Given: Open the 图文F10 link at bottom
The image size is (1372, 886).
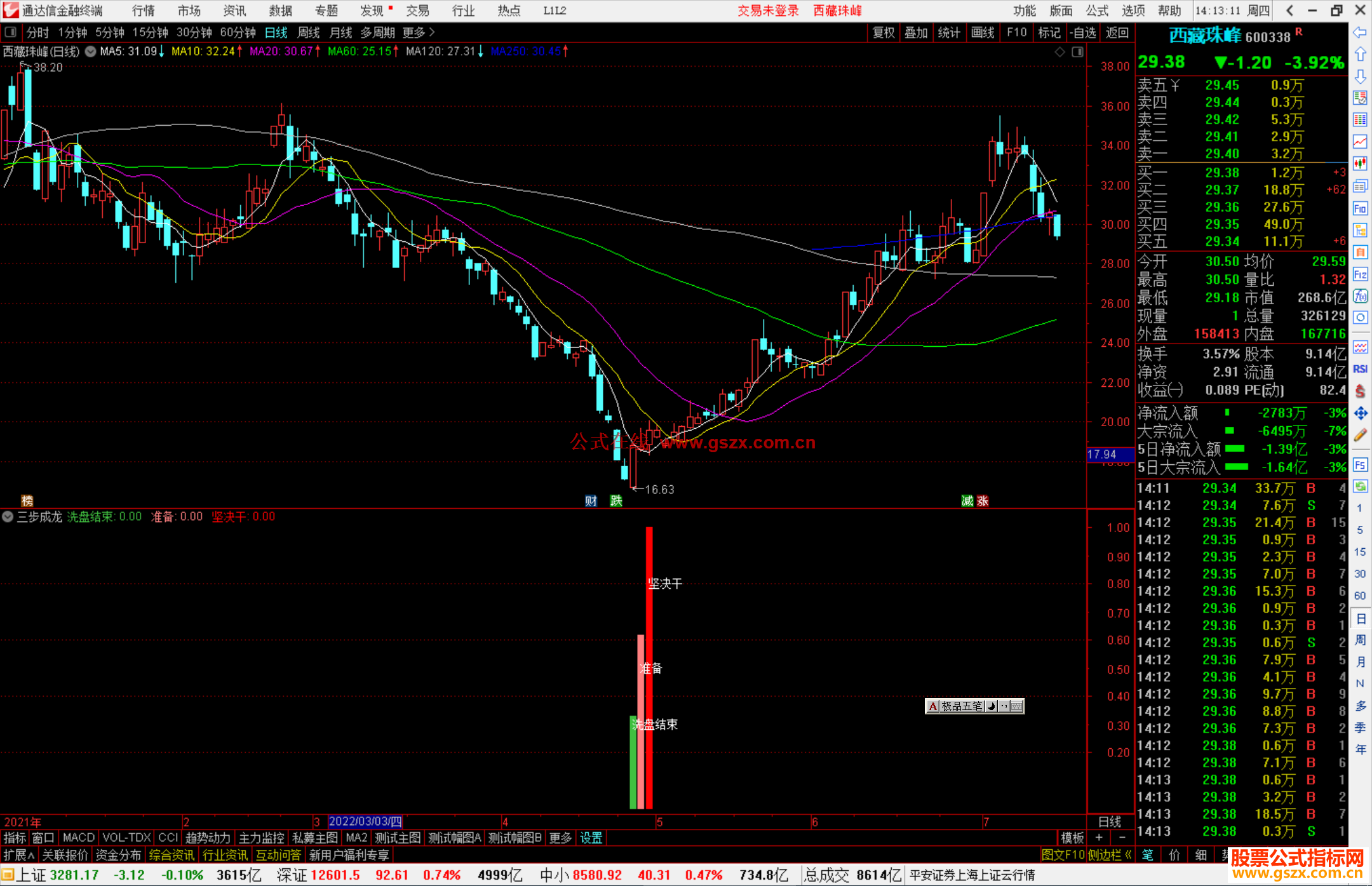Looking at the screenshot, I should (x=1063, y=855).
